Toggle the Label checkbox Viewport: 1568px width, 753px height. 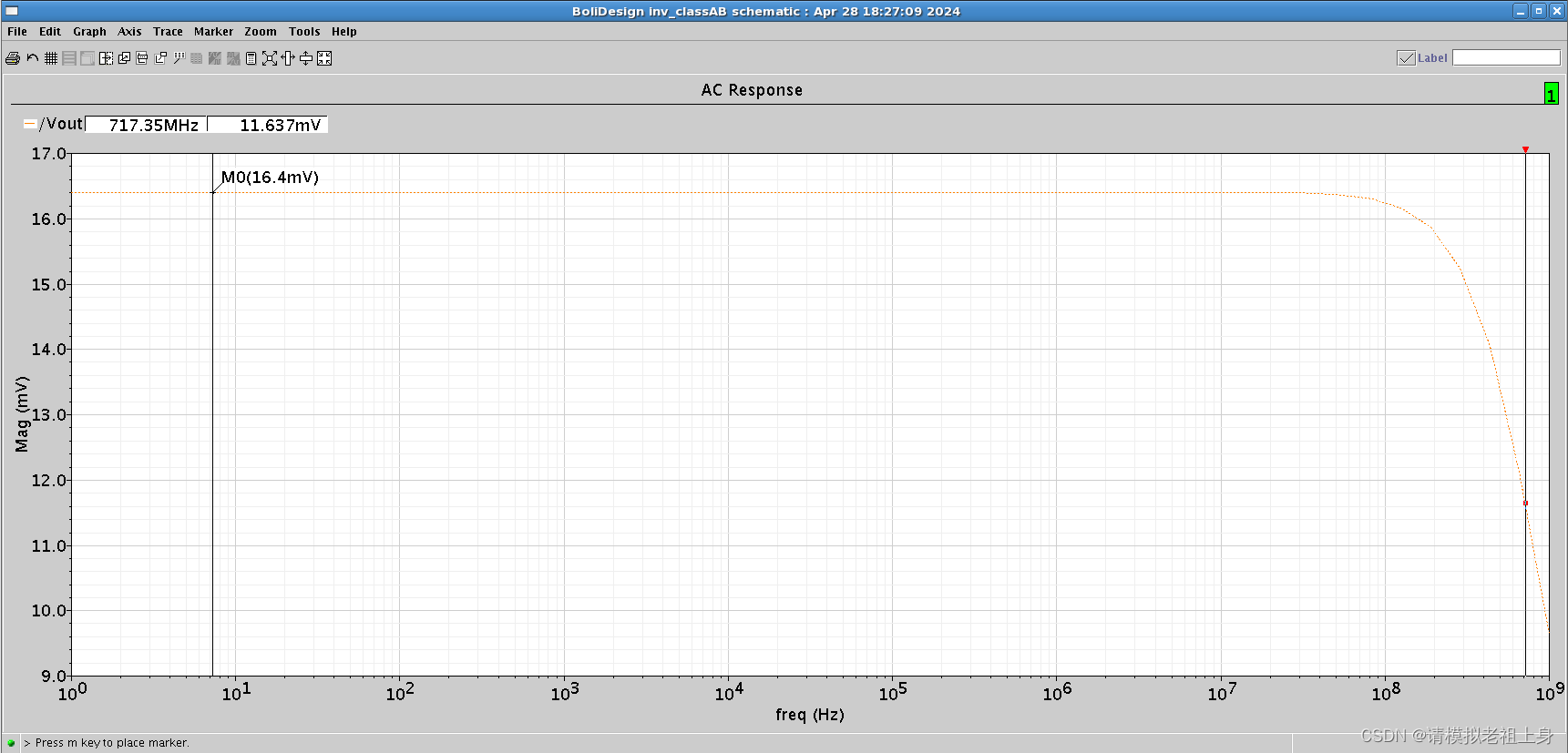1406,58
